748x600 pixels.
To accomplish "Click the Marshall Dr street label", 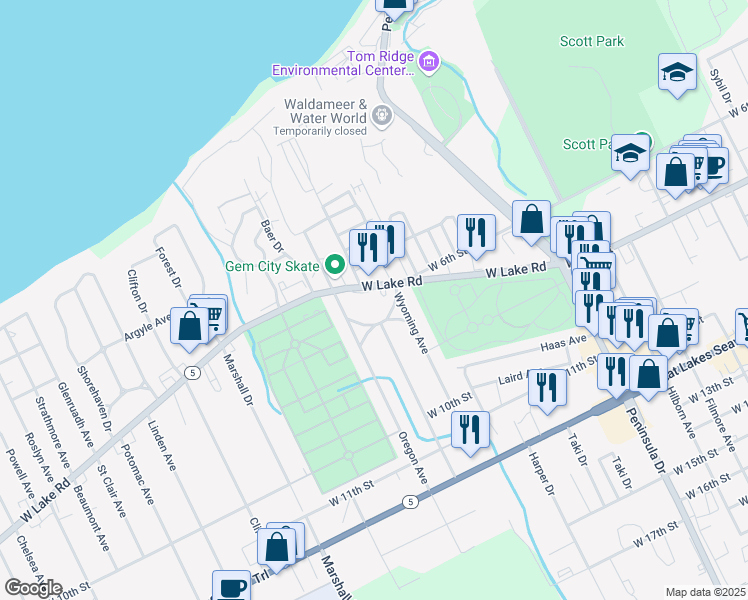I will (x=238, y=380).
